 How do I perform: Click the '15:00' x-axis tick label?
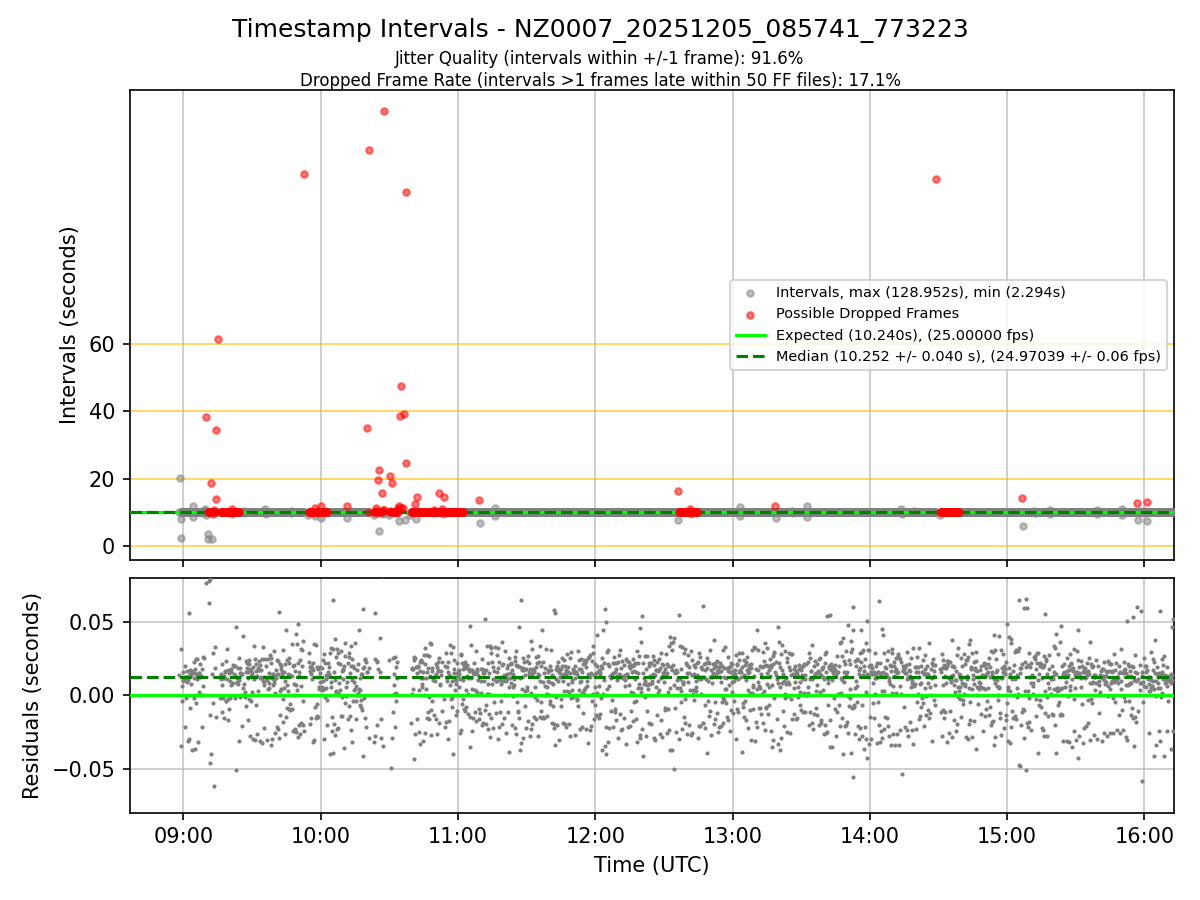[x=1007, y=835]
